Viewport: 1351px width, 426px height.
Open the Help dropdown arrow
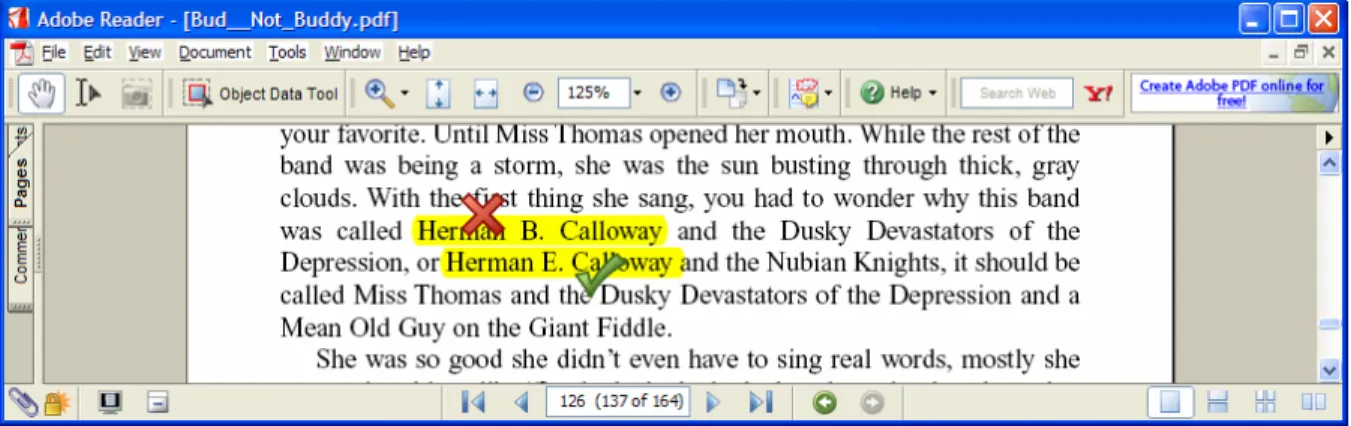click(x=933, y=93)
